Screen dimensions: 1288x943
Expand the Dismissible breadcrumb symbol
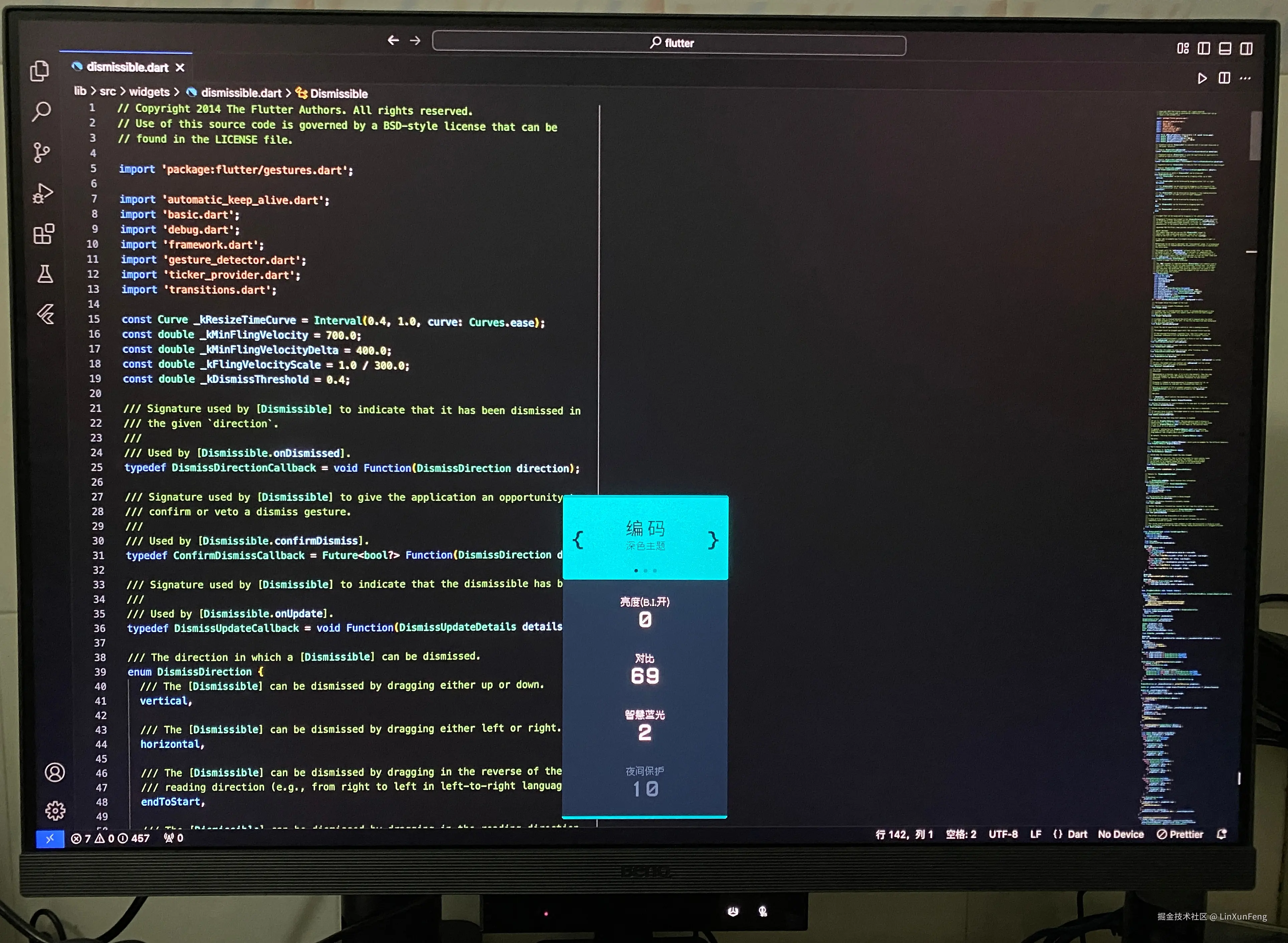338,93
